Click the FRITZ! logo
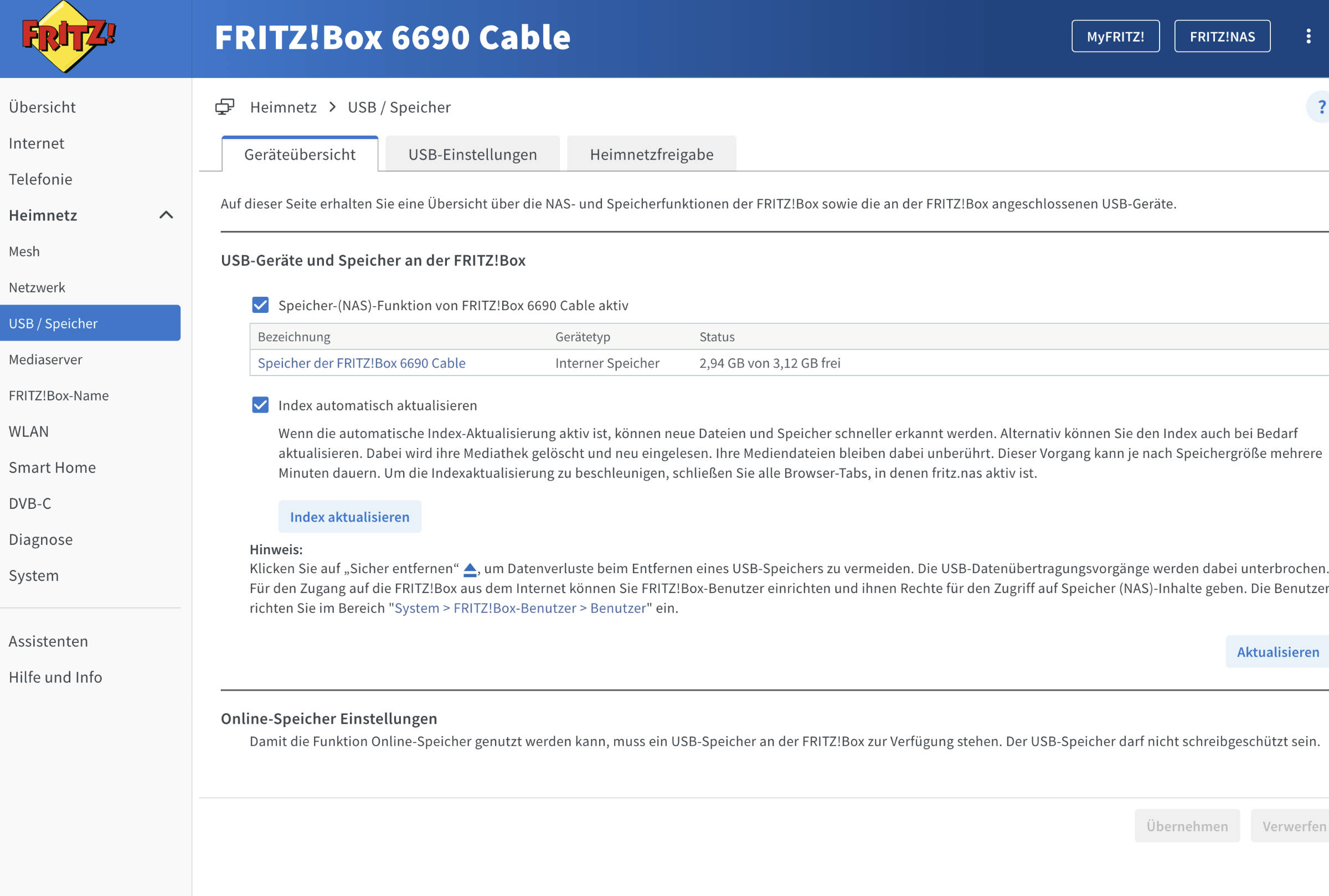 point(69,37)
